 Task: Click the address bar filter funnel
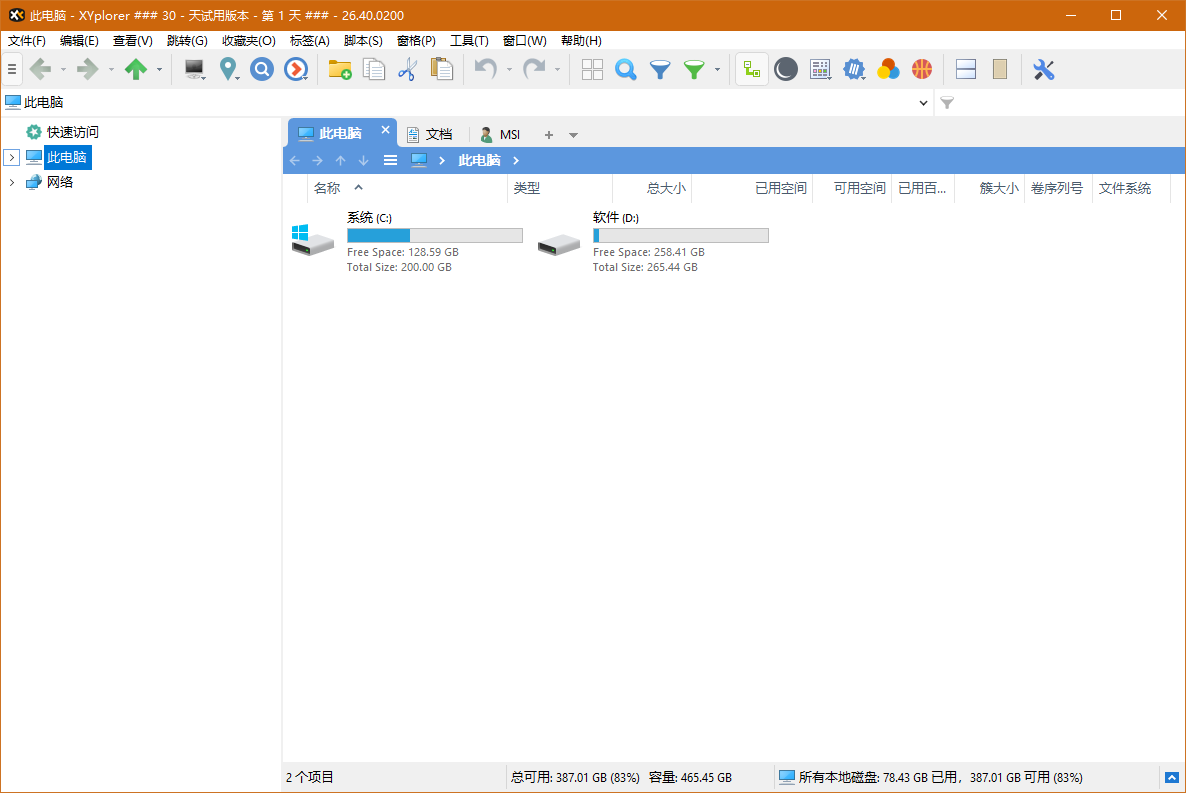coord(947,103)
